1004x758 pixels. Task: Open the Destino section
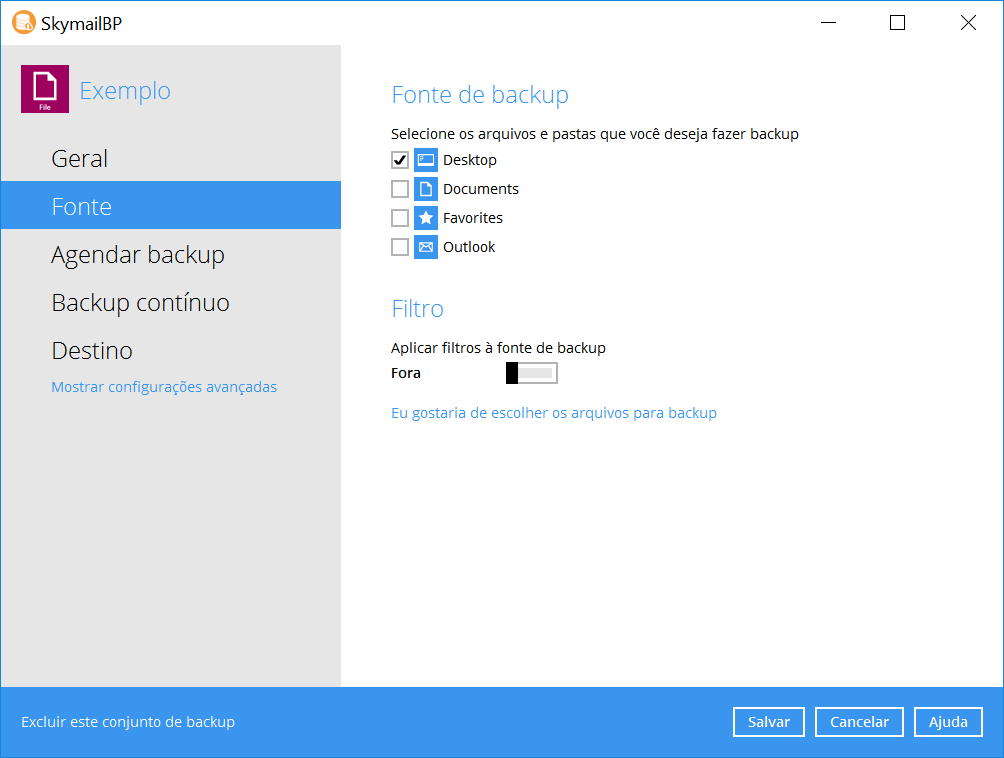tap(92, 351)
